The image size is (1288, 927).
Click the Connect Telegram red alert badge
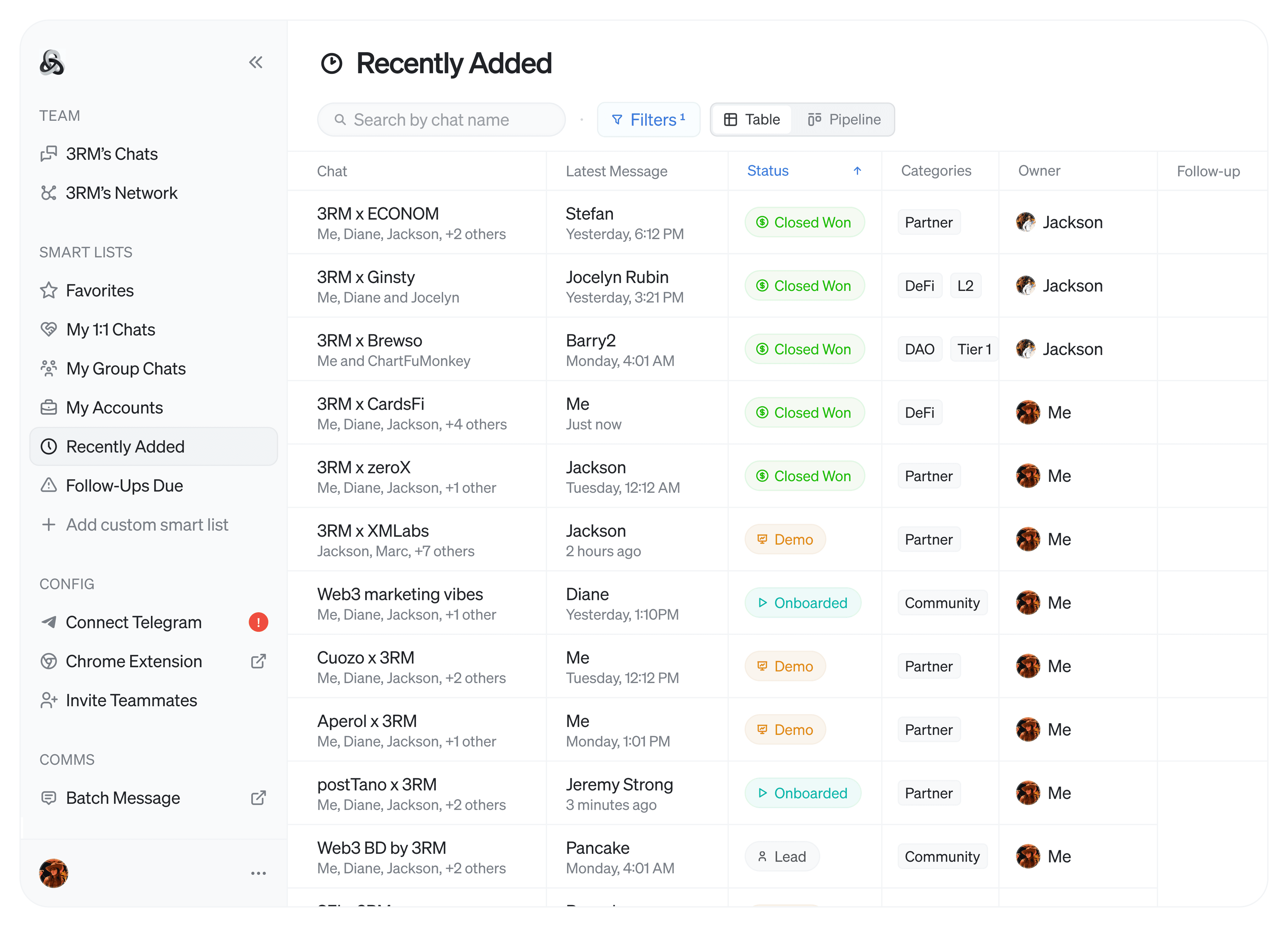pyautogui.click(x=258, y=622)
